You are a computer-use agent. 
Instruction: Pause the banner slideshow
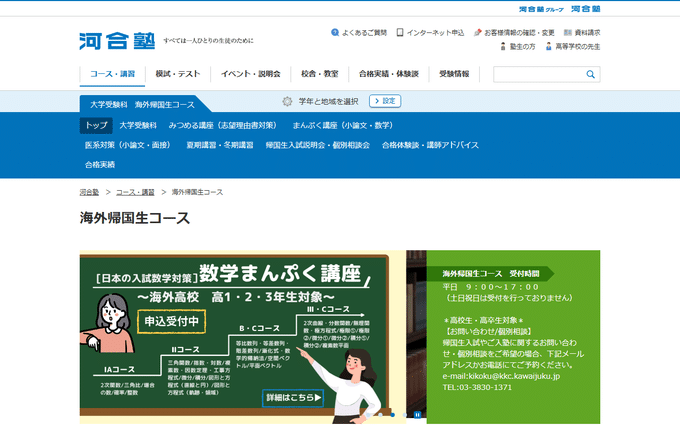[417, 415]
